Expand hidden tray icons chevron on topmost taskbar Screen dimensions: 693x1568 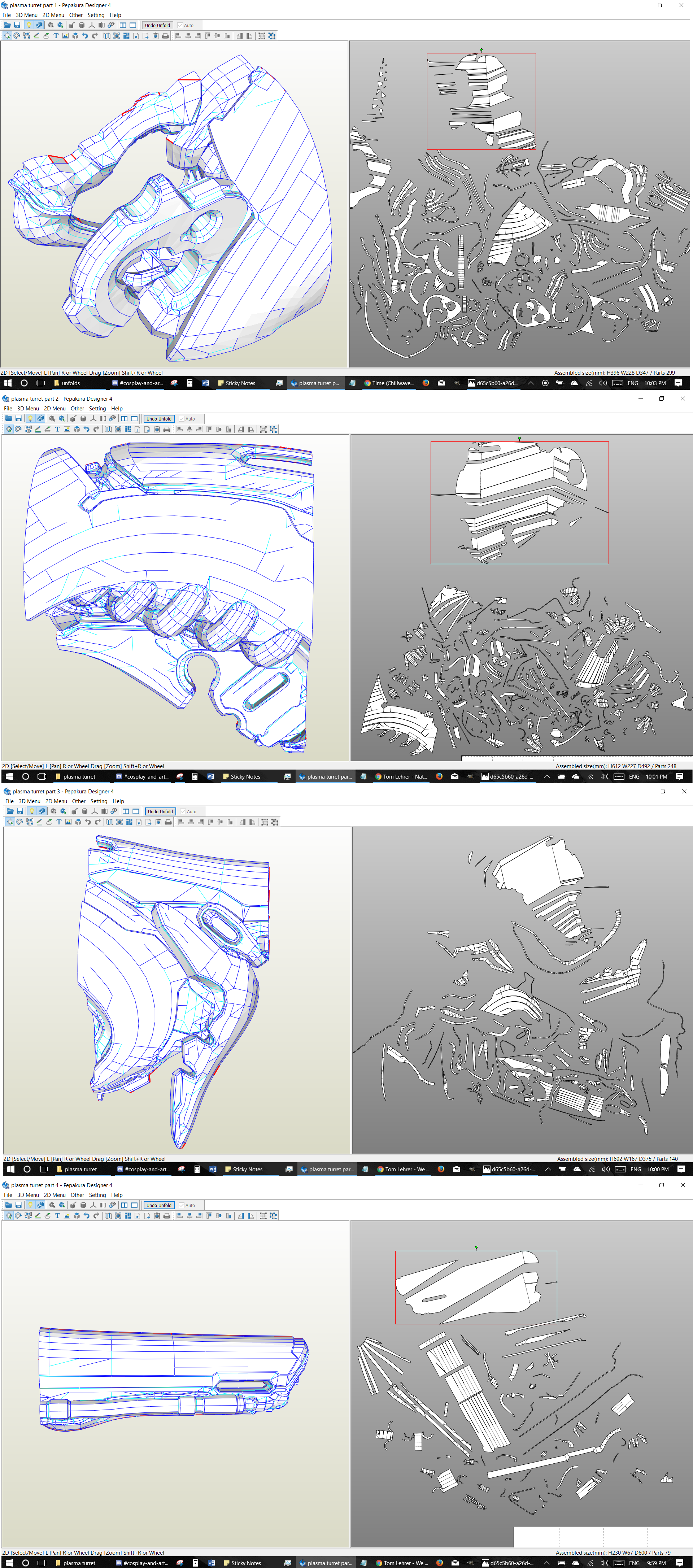click(x=531, y=383)
